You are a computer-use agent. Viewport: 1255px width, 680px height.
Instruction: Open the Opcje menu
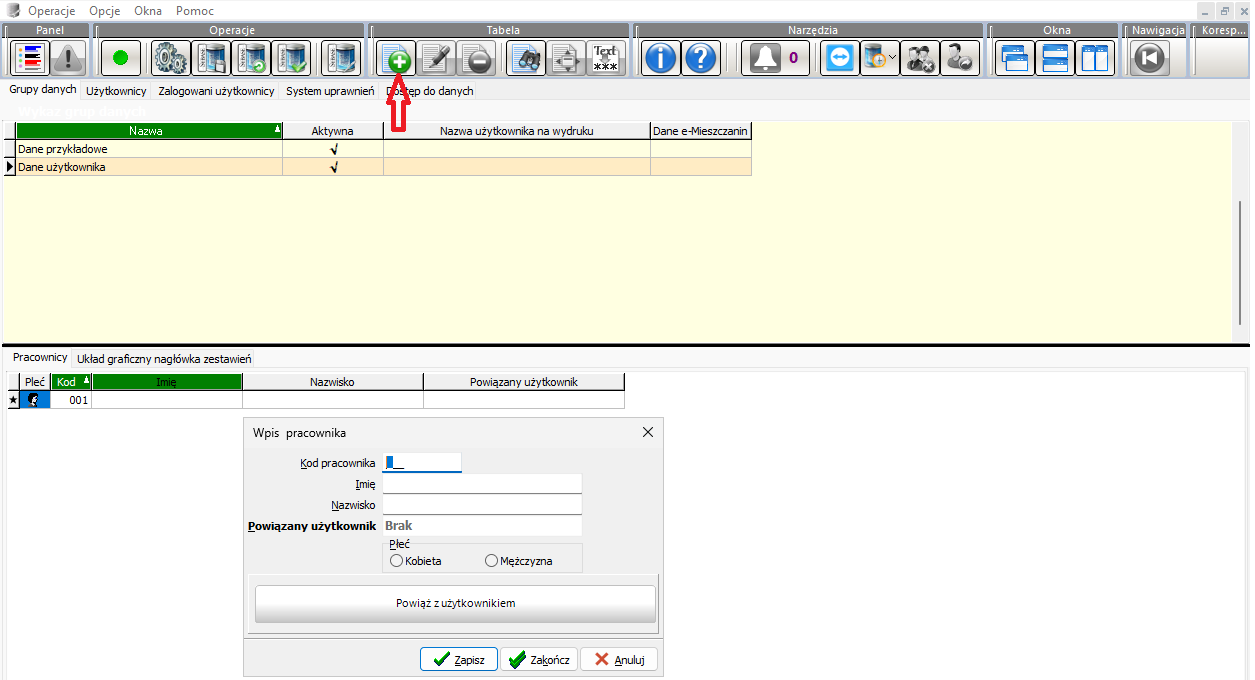(x=105, y=11)
